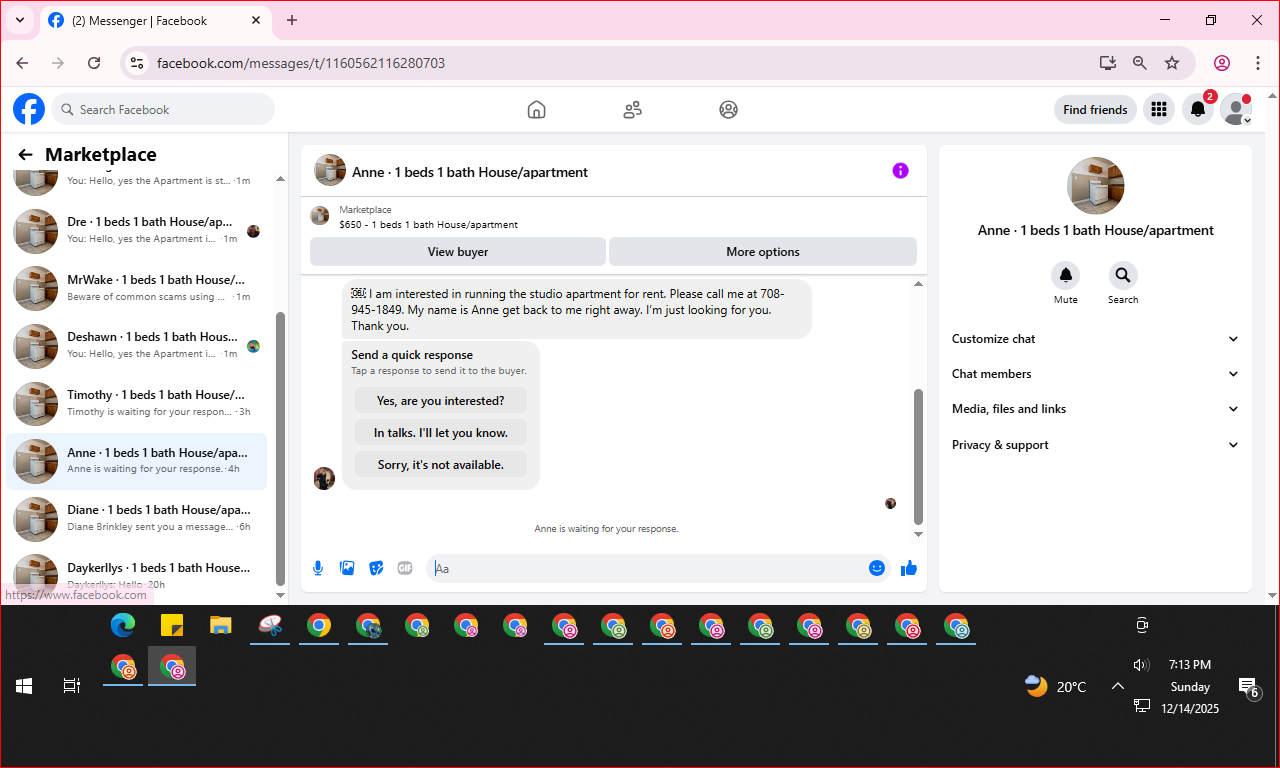Screen dimensions: 1280x768
Task: Select the Messenger | Facebook browser tab
Action: [156, 20]
